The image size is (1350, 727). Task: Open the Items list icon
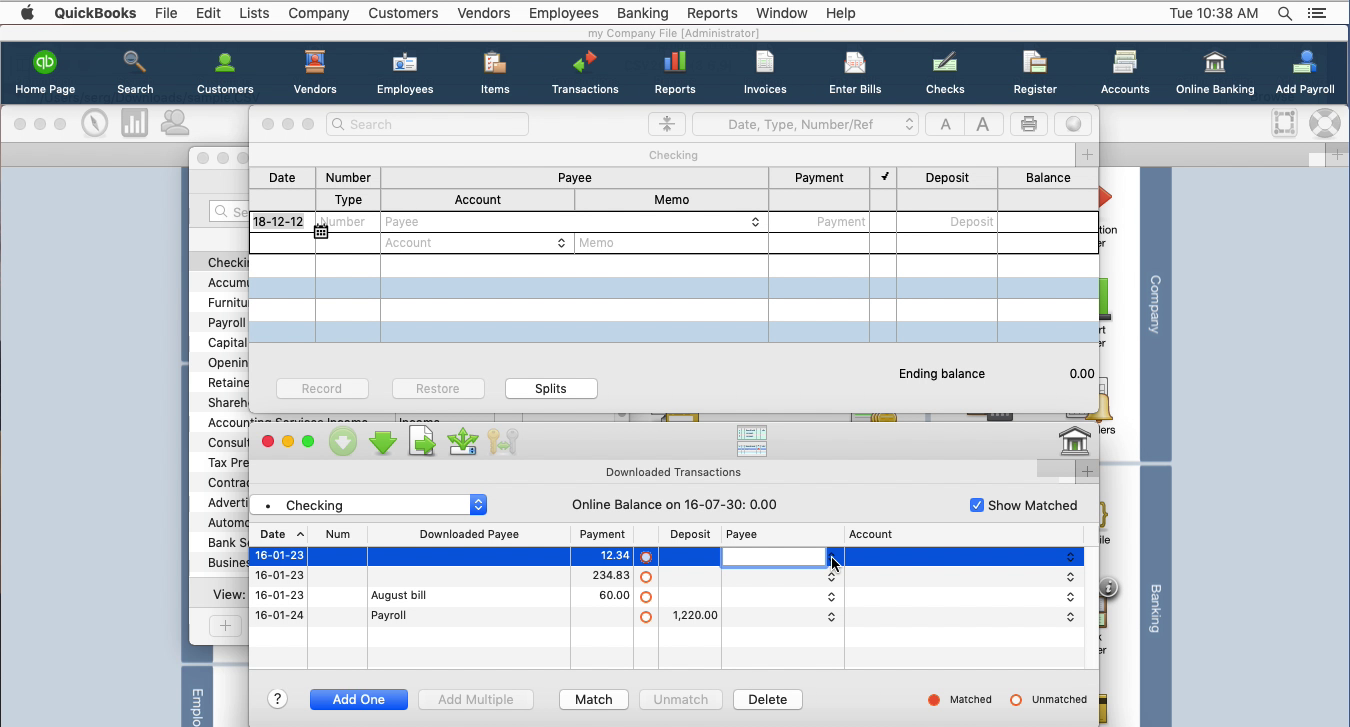[495, 72]
